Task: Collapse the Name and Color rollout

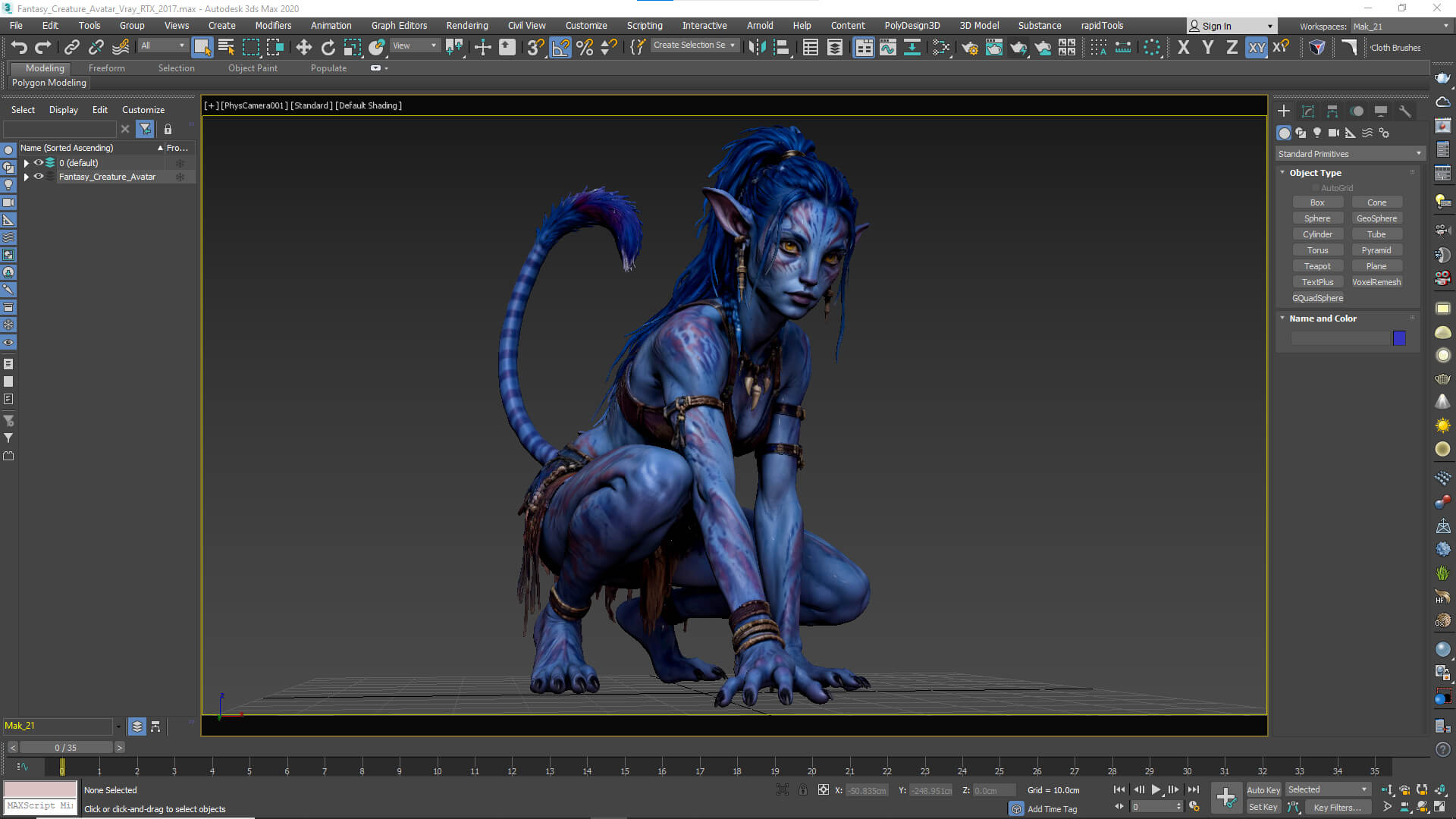Action: tap(1283, 318)
